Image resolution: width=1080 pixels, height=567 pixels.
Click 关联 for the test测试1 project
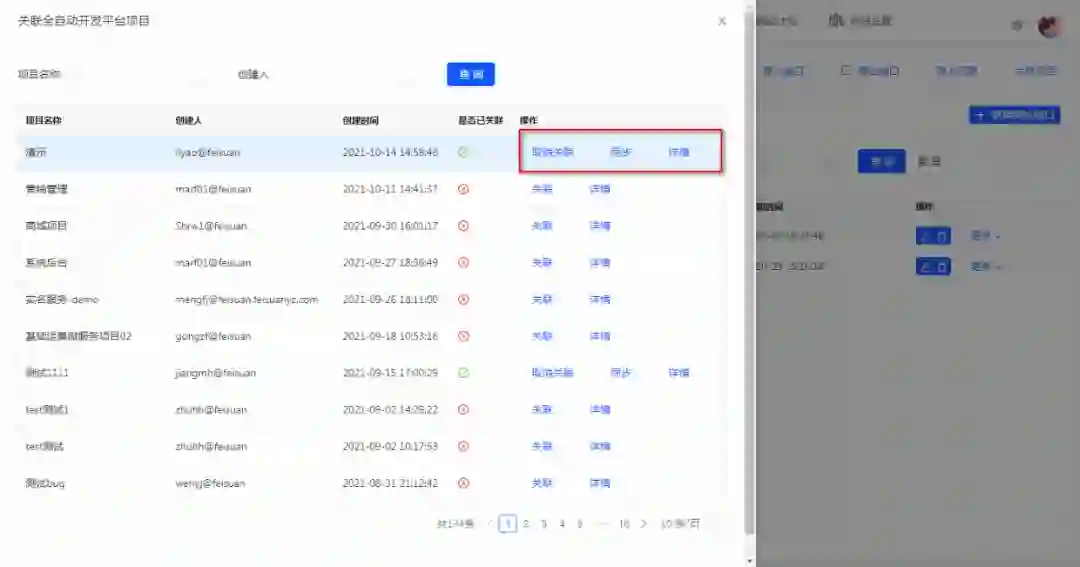pyautogui.click(x=542, y=410)
